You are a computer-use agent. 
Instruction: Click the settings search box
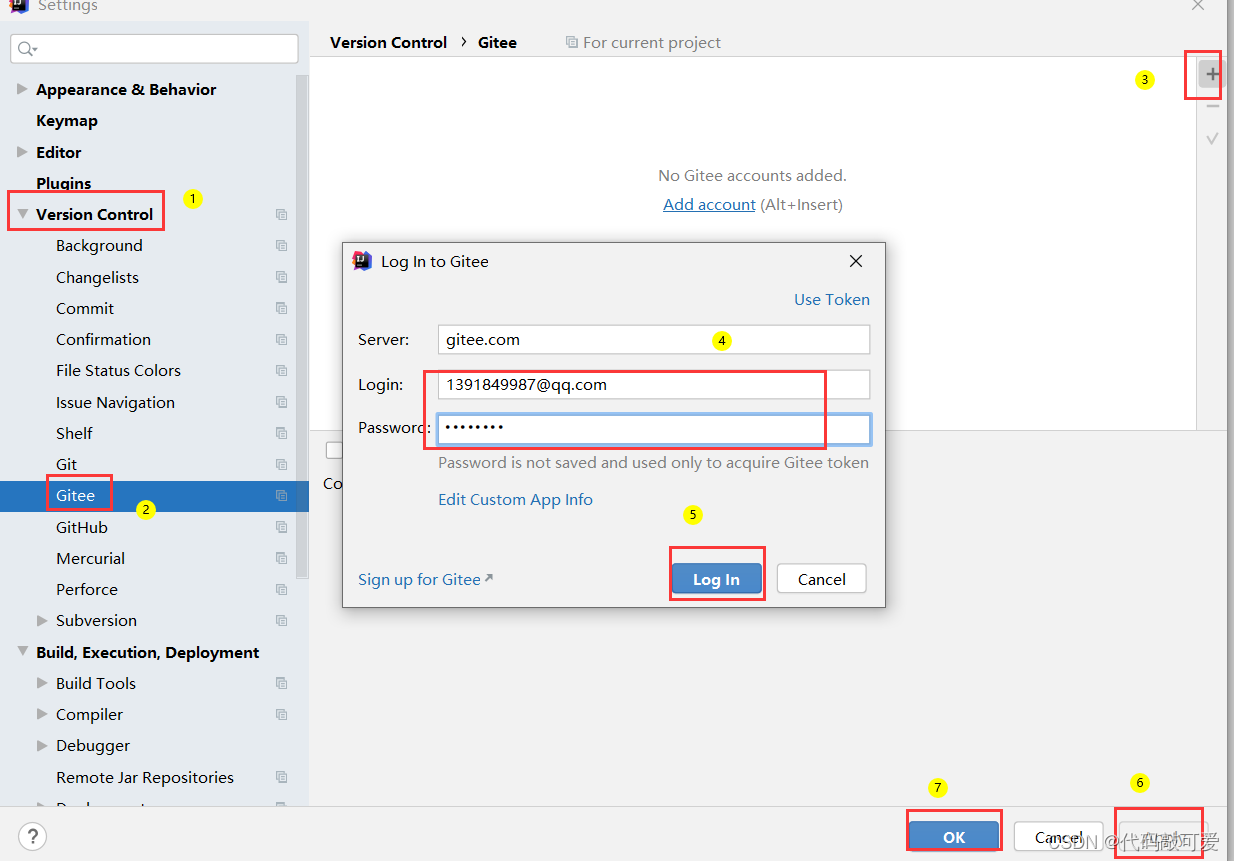154,48
